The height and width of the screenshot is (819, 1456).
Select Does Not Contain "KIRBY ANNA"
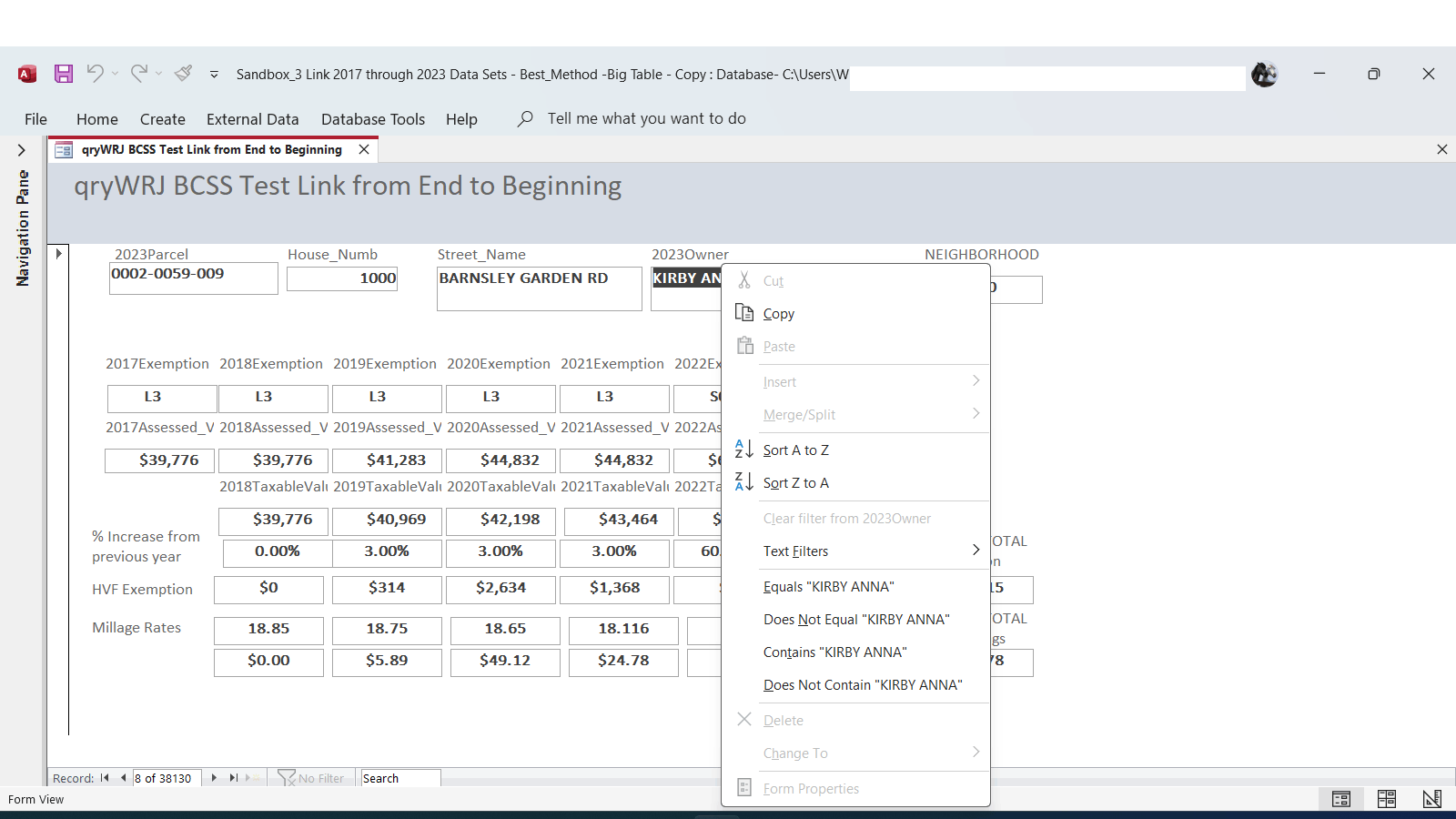[855, 685]
